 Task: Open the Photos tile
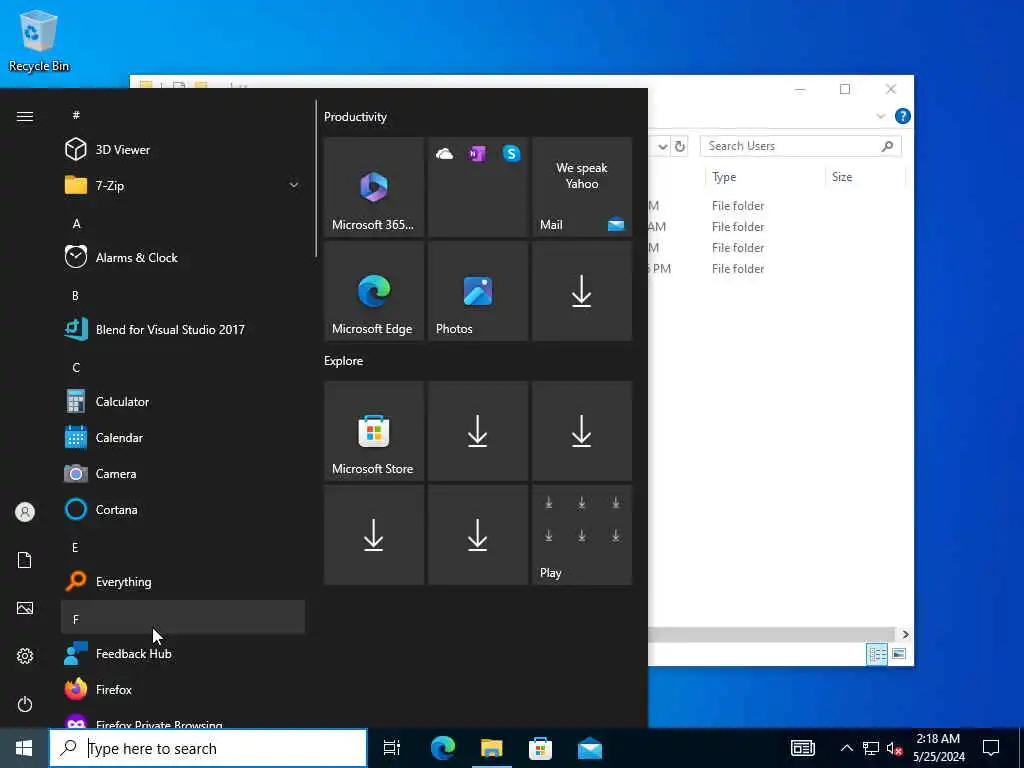(478, 291)
